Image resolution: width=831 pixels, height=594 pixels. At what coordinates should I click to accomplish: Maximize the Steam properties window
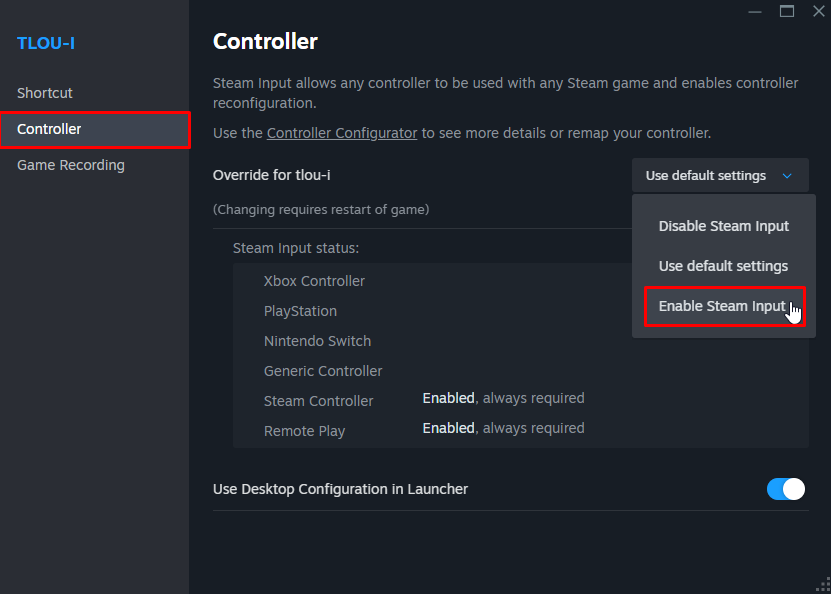tap(787, 11)
